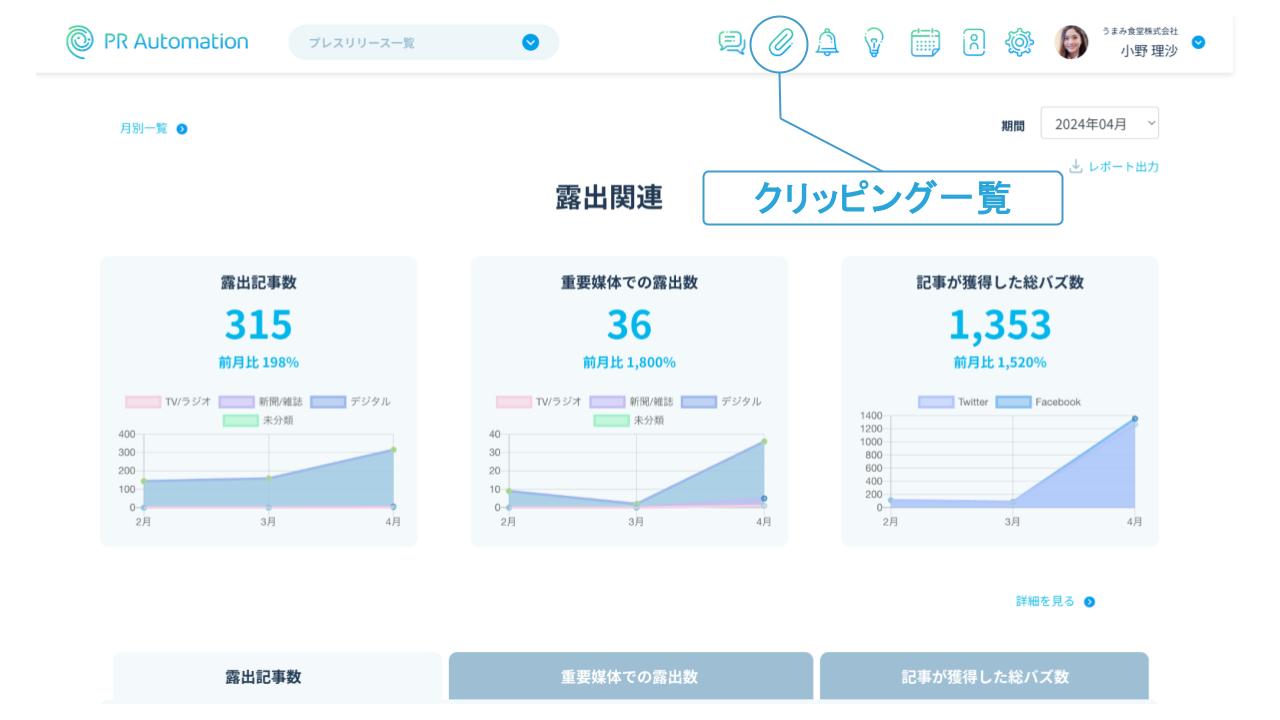Expand the user account menu arrow
1280x720 pixels.
pyautogui.click(x=1199, y=42)
